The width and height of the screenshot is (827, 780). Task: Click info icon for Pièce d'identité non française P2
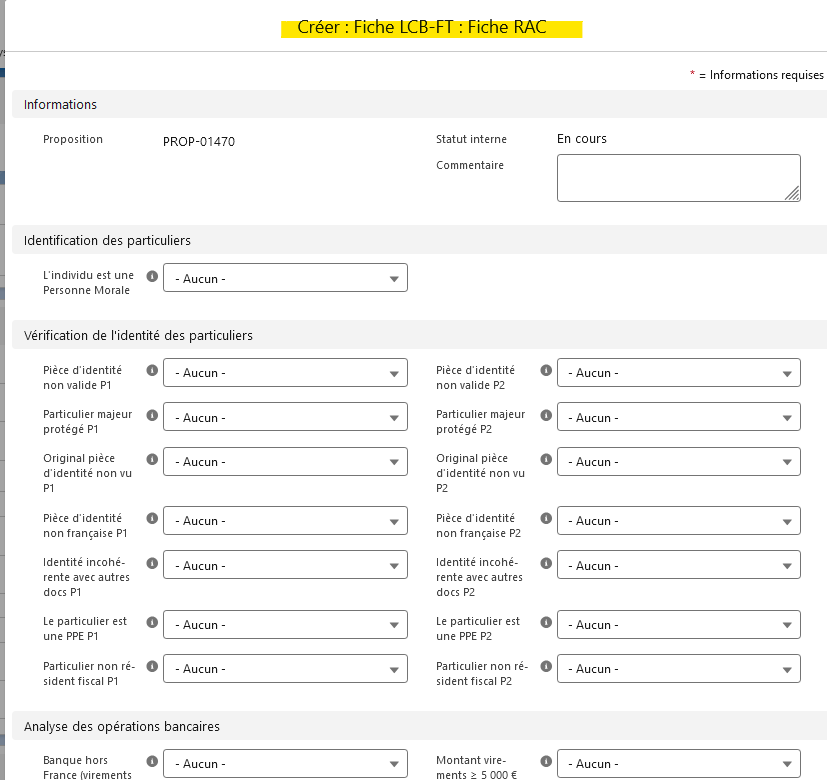point(546,518)
